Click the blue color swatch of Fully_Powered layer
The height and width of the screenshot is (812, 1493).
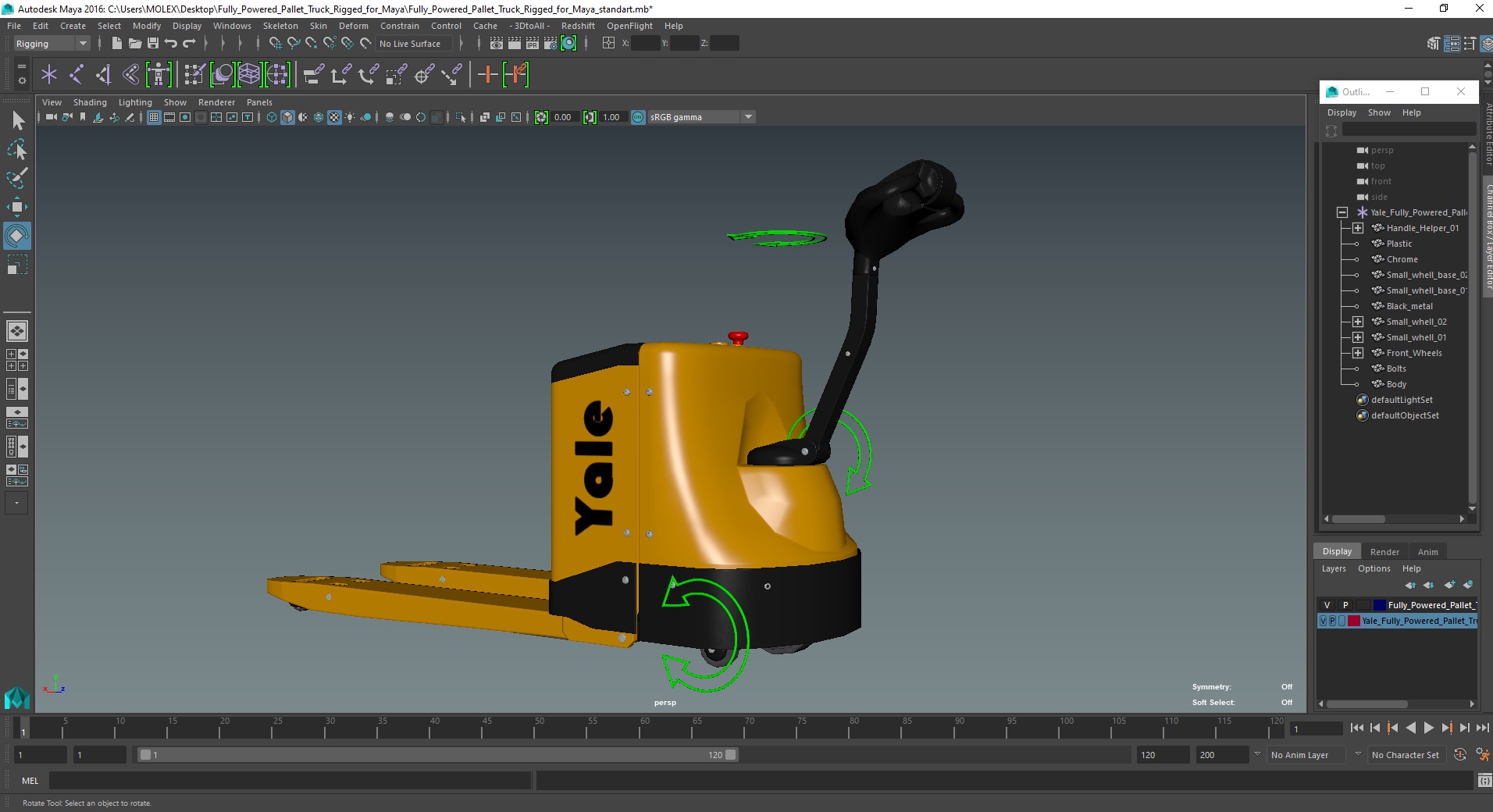point(1379,605)
